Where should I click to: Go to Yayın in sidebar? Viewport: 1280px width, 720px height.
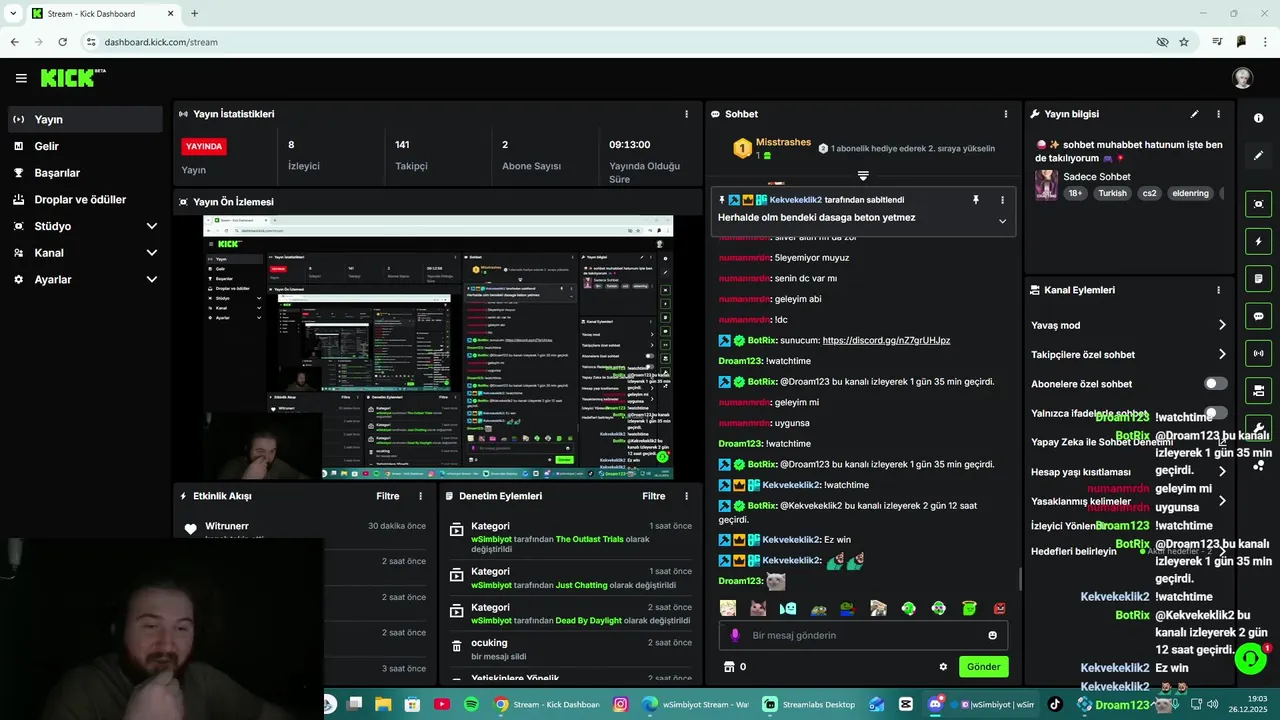pyautogui.click(x=85, y=119)
